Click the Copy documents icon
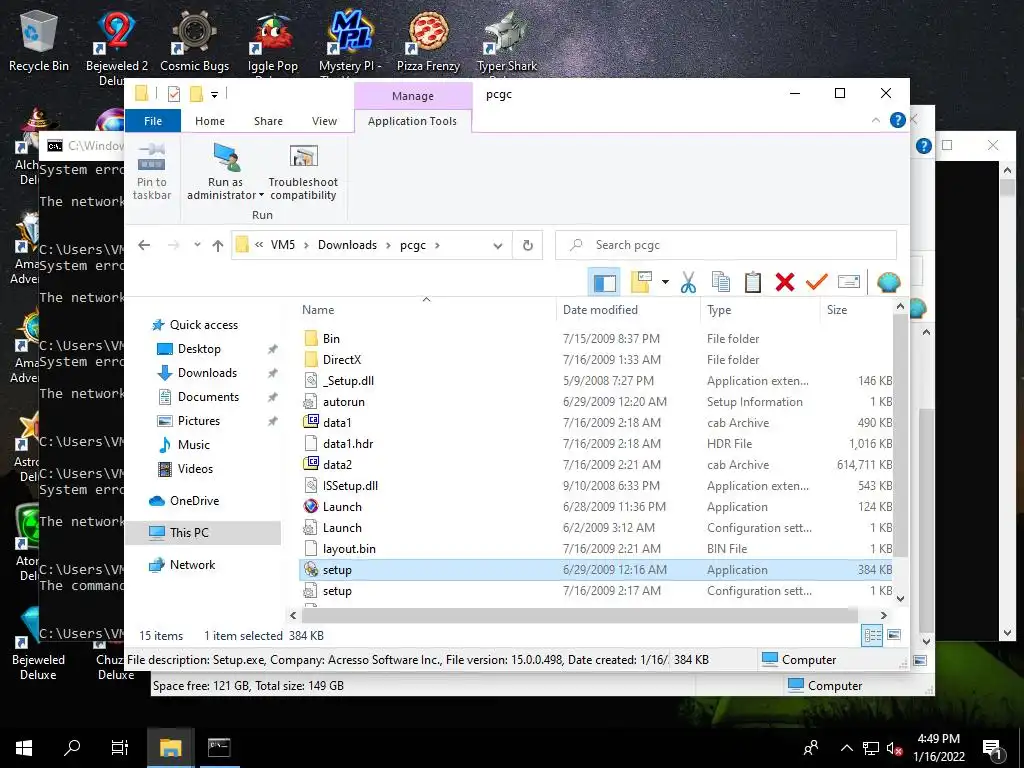This screenshot has width=1024, height=768. coord(720,282)
